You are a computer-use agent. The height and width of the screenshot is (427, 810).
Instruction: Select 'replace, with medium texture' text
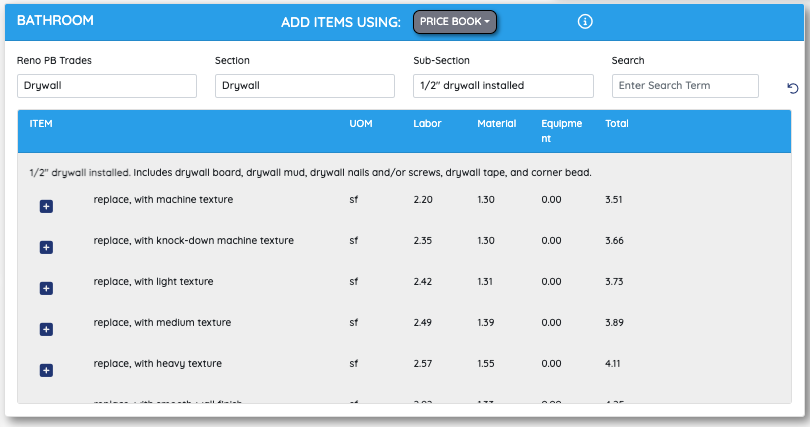(x=162, y=323)
